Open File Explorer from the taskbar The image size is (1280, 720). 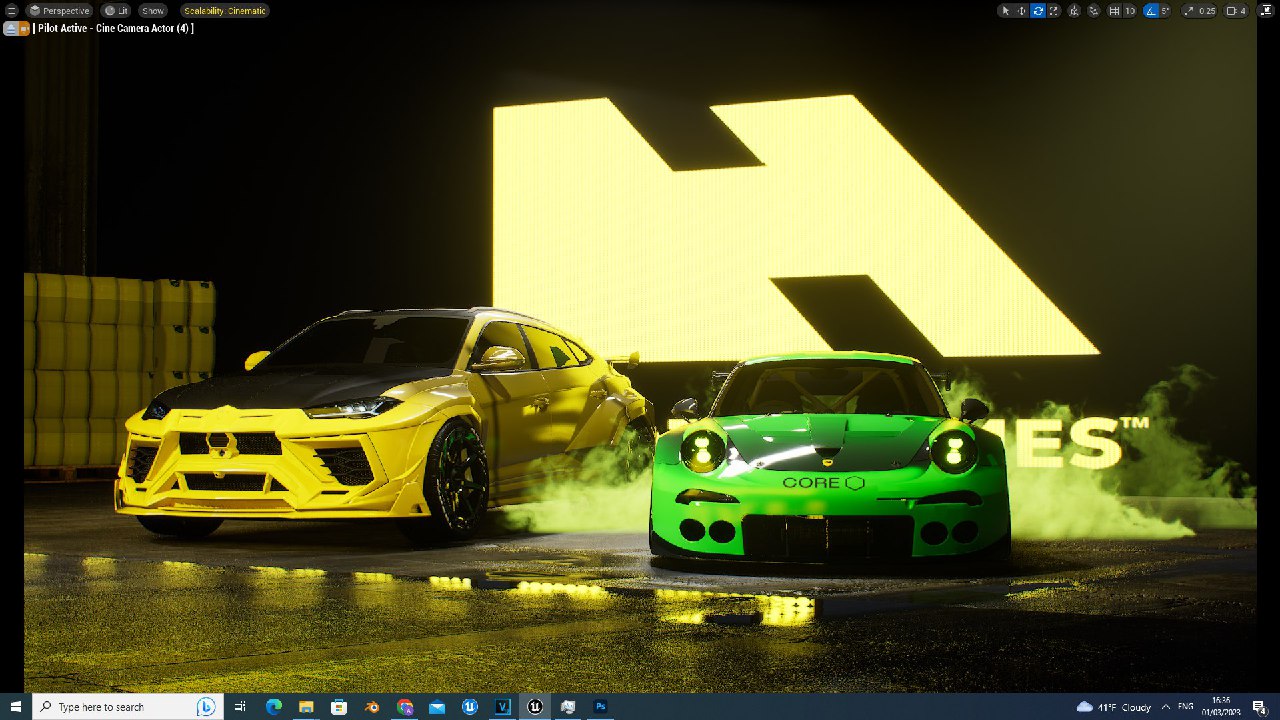306,706
